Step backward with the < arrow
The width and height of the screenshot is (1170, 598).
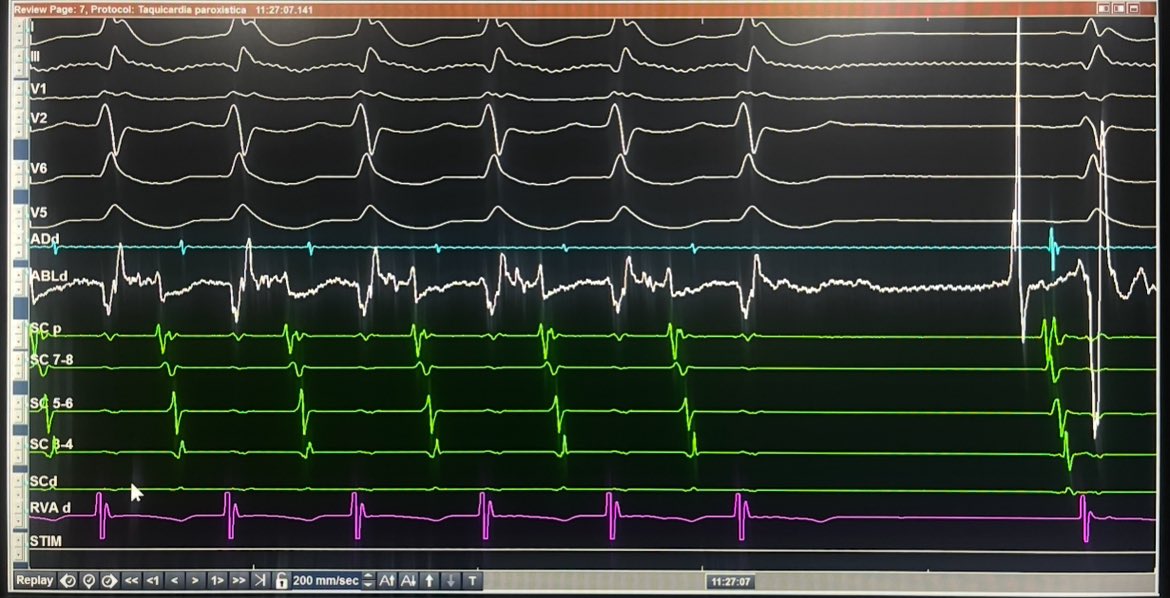coord(175,580)
